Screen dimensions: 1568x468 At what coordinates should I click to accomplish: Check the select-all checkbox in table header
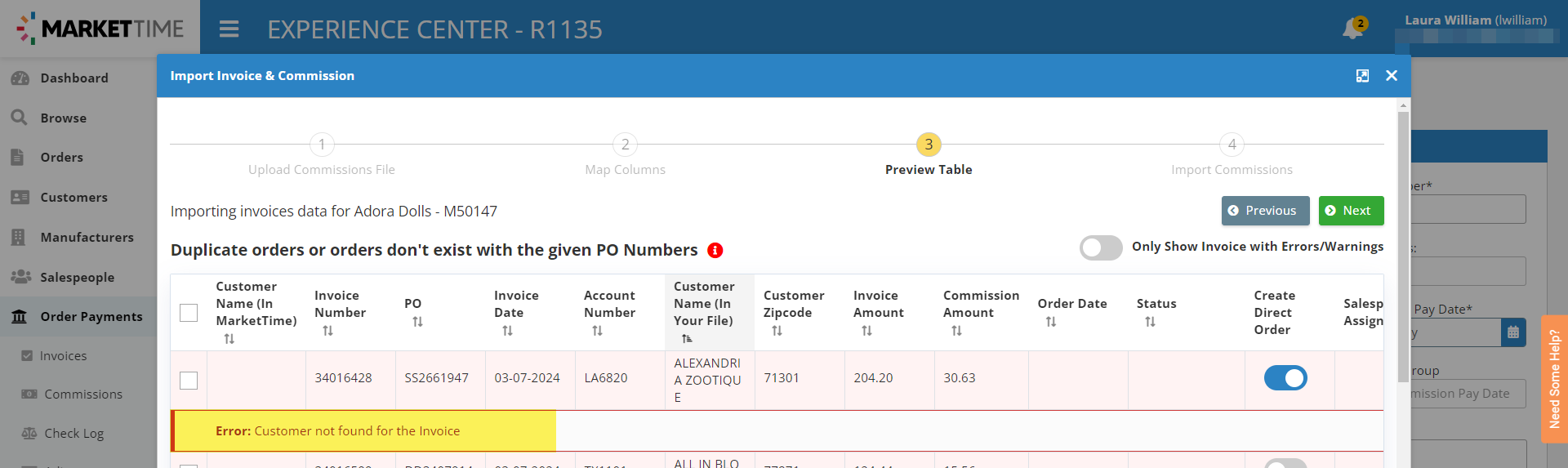pos(189,313)
